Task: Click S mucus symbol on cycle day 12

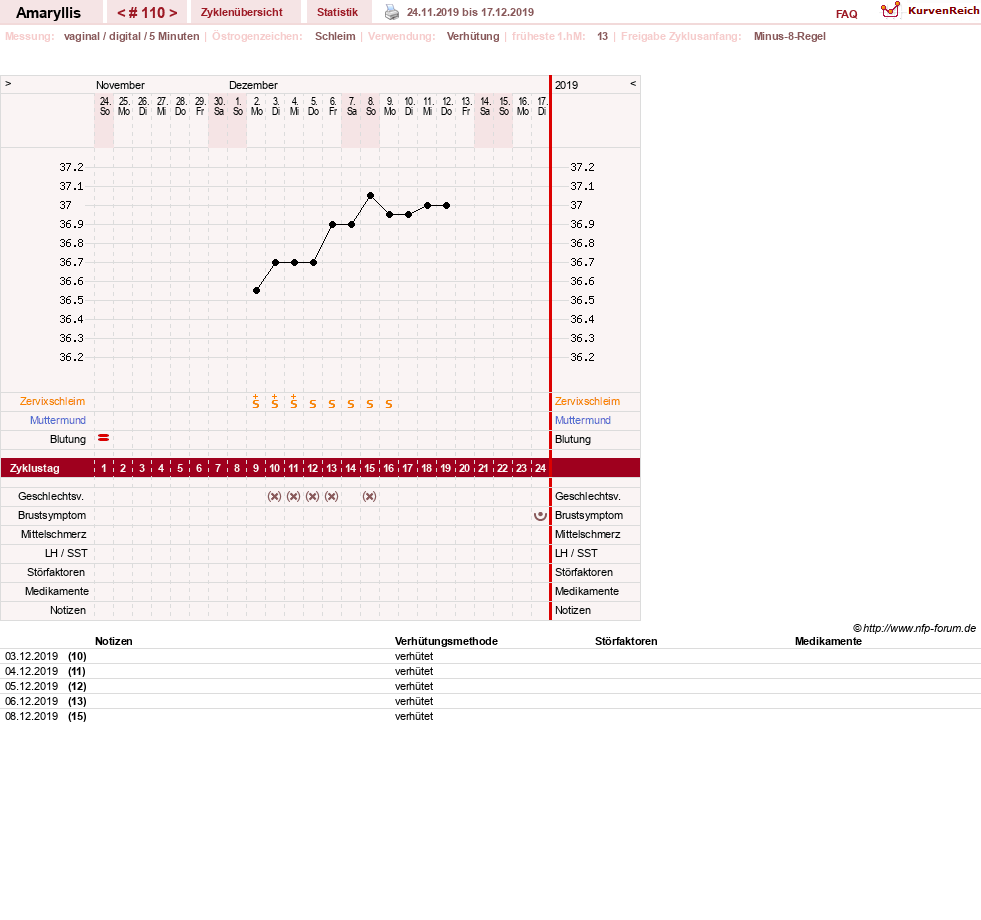Action: (x=313, y=404)
